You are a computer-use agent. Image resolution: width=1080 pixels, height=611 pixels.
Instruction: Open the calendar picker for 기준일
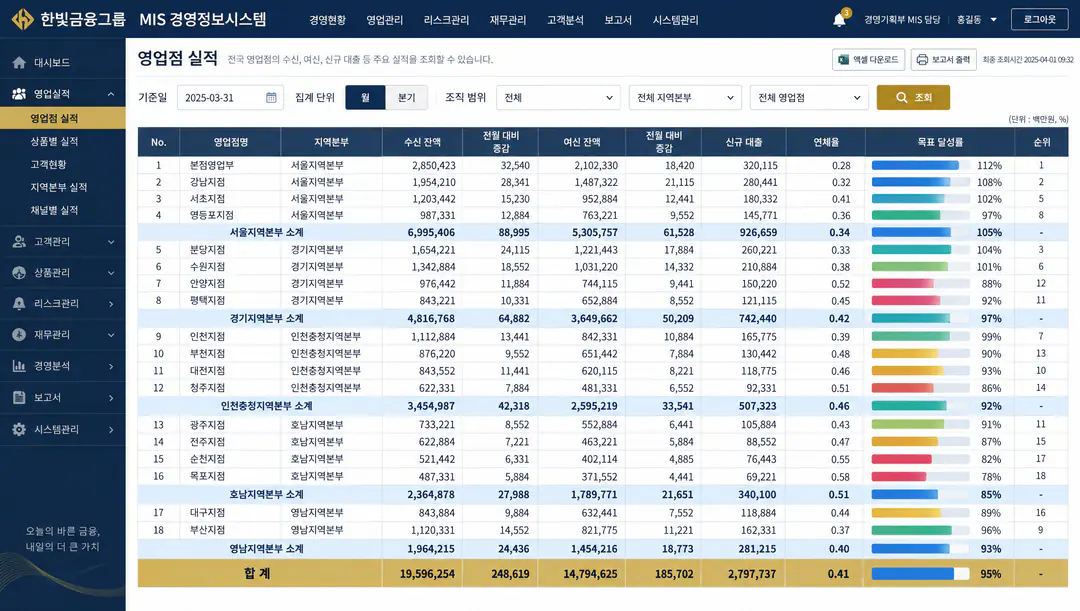click(x=271, y=98)
